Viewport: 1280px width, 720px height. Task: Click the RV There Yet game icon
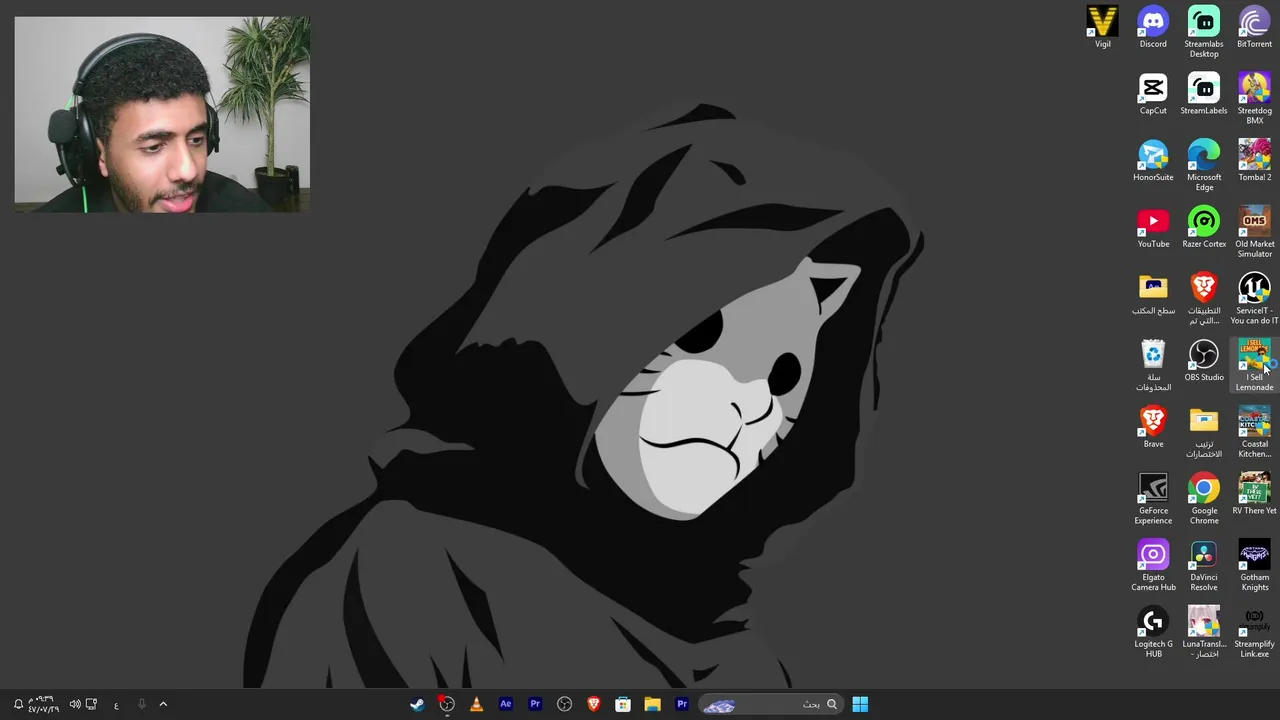pyautogui.click(x=1254, y=495)
